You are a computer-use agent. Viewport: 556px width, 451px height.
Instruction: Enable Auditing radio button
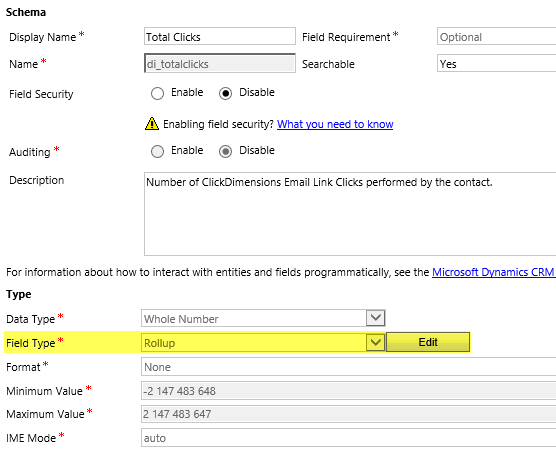(x=157, y=151)
